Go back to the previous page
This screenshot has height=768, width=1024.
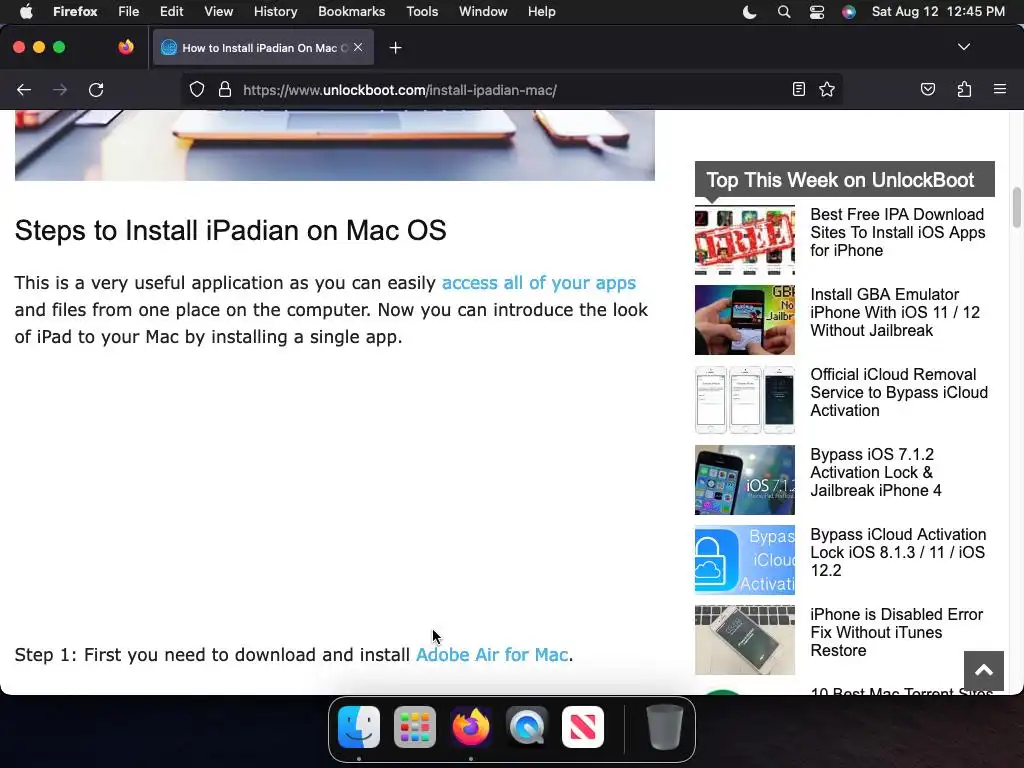(24, 90)
